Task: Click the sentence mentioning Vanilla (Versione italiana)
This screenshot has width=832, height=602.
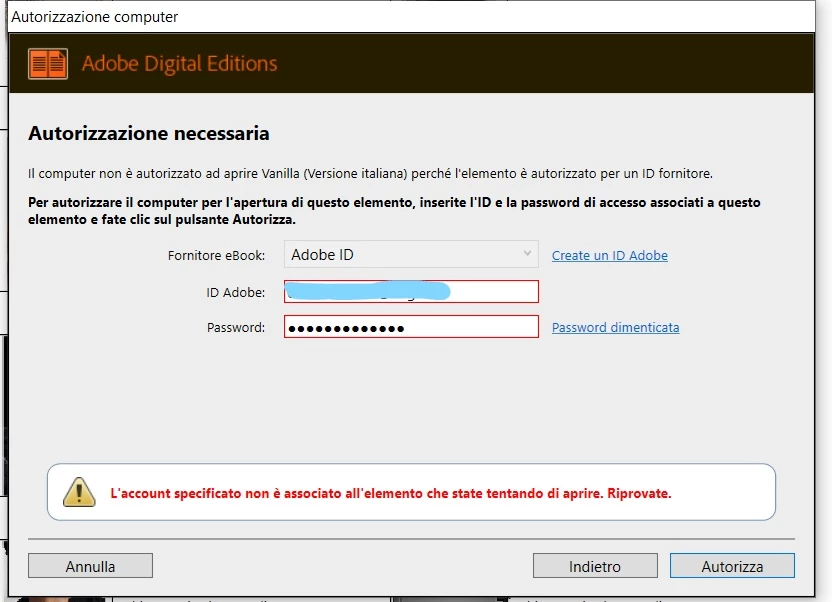Action: 370,173
